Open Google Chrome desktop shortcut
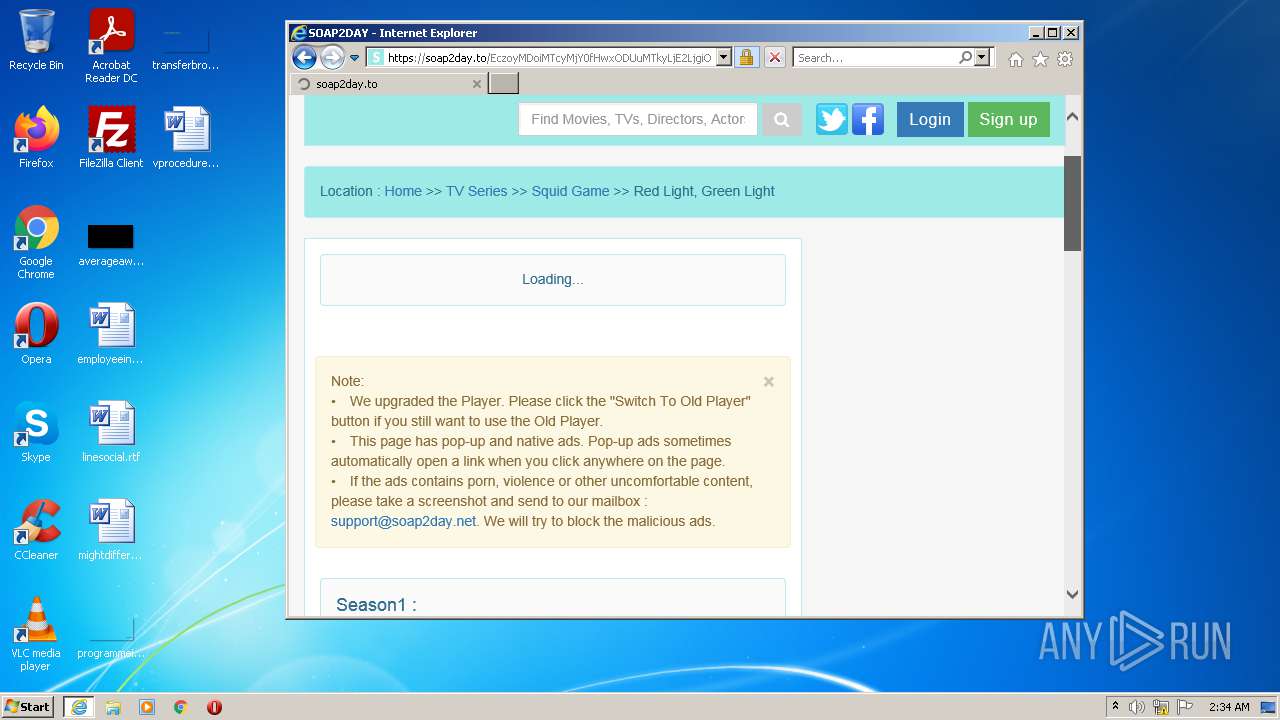Image resolution: width=1280 pixels, height=720 pixels. [36, 242]
